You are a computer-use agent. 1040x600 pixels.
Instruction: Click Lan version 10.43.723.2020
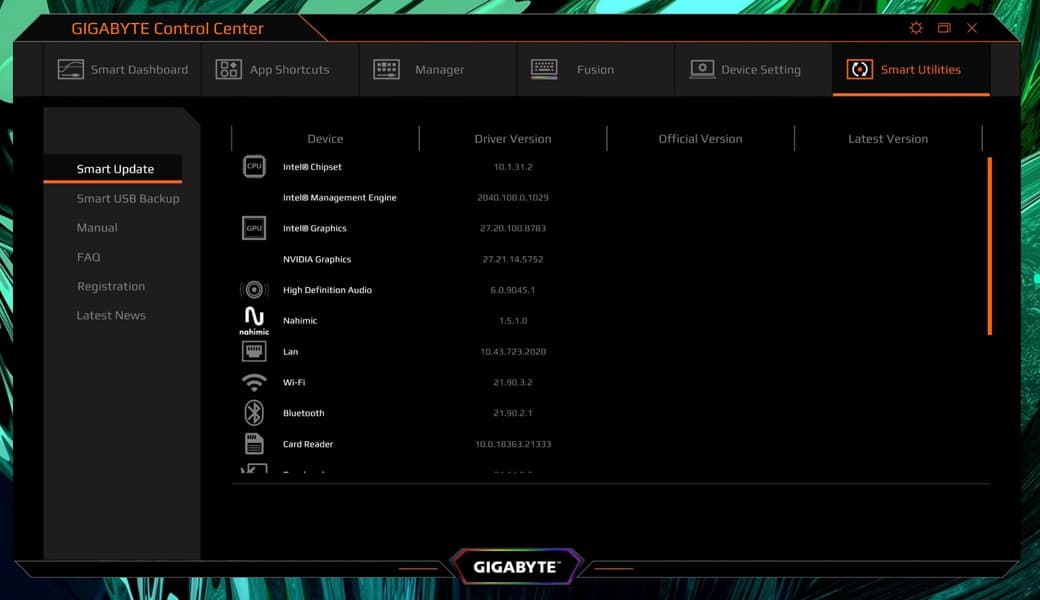(513, 351)
